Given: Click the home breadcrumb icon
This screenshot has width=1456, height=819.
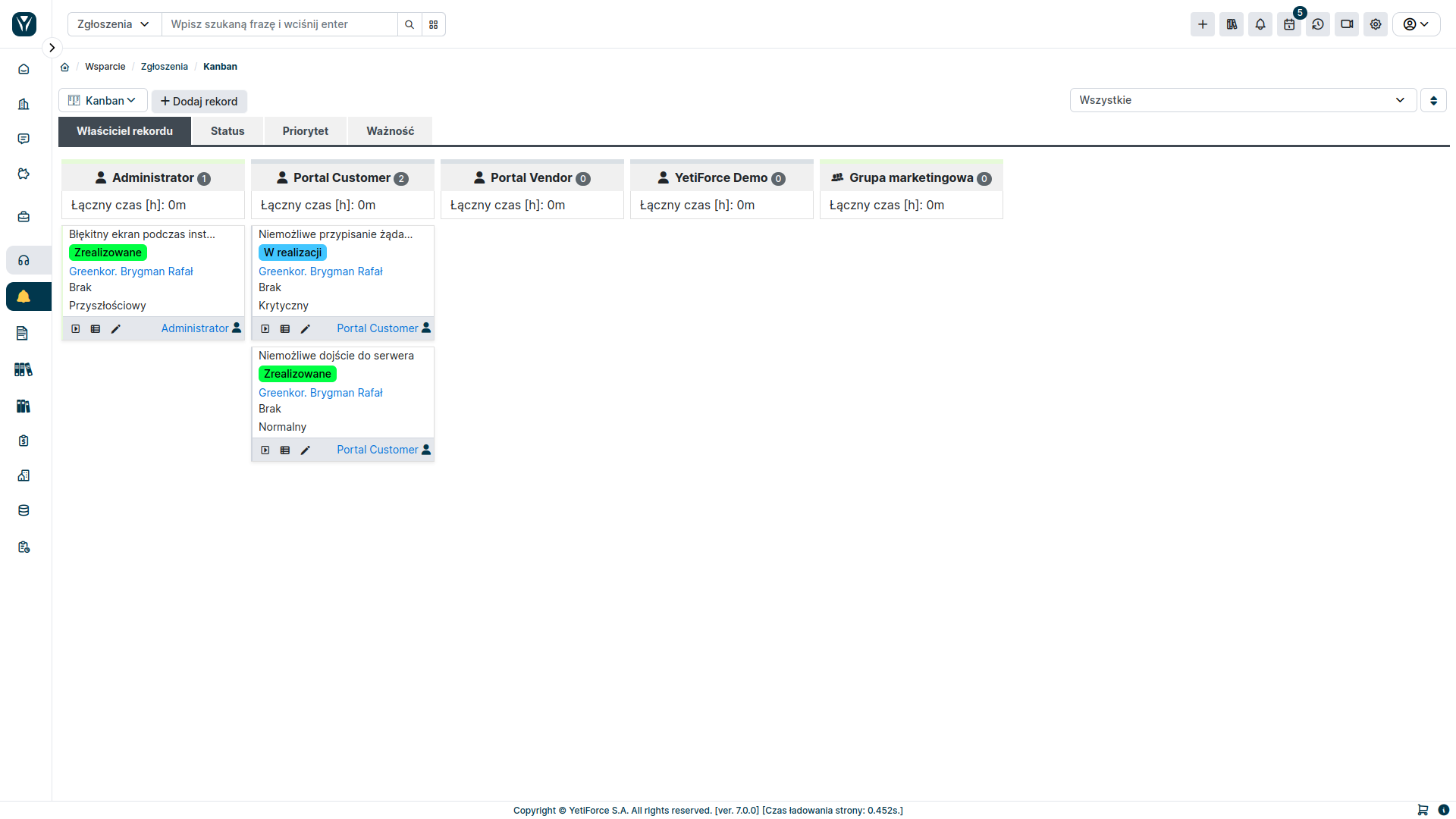Looking at the screenshot, I should [x=65, y=67].
